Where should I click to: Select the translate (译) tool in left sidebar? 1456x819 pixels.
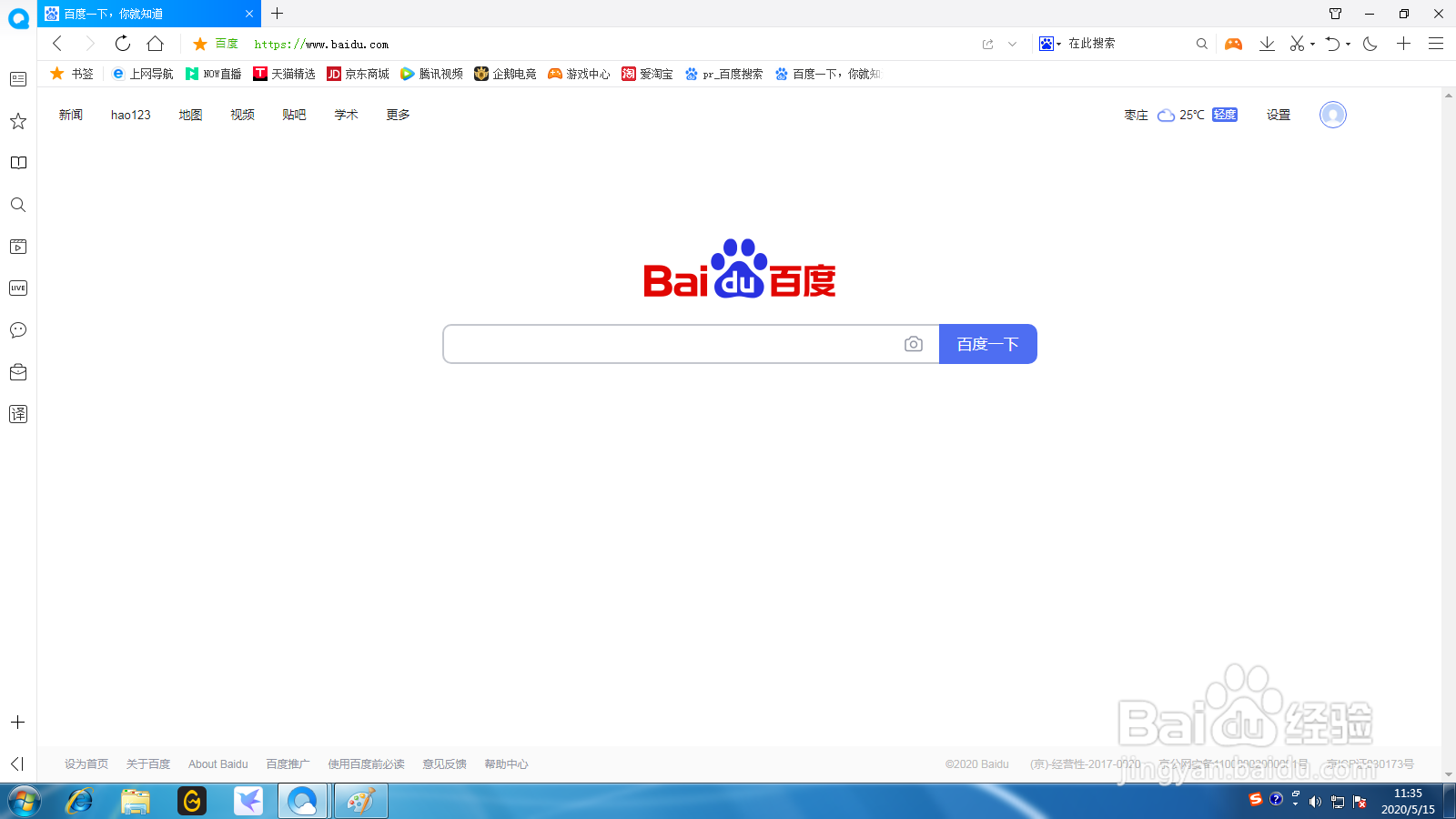(x=18, y=414)
